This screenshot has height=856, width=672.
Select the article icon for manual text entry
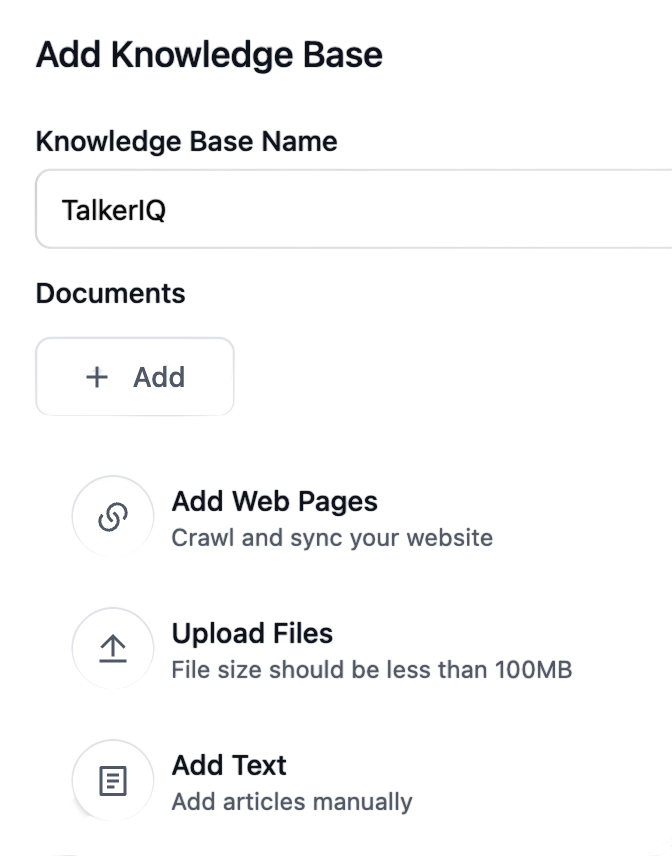coord(112,781)
